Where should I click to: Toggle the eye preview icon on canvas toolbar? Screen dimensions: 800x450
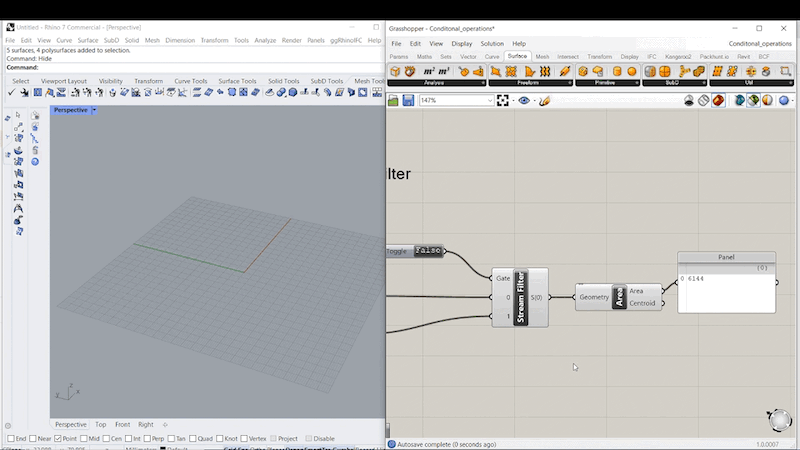coord(524,101)
